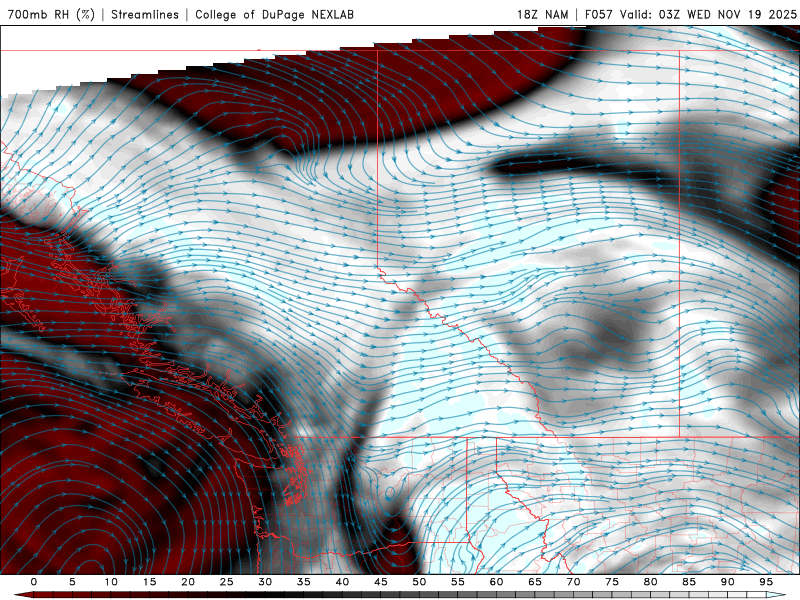The width and height of the screenshot is (800, 600).
Task: Click the "F057" forecast hour text
Action: pyautogui.click(x=599, y=14)
